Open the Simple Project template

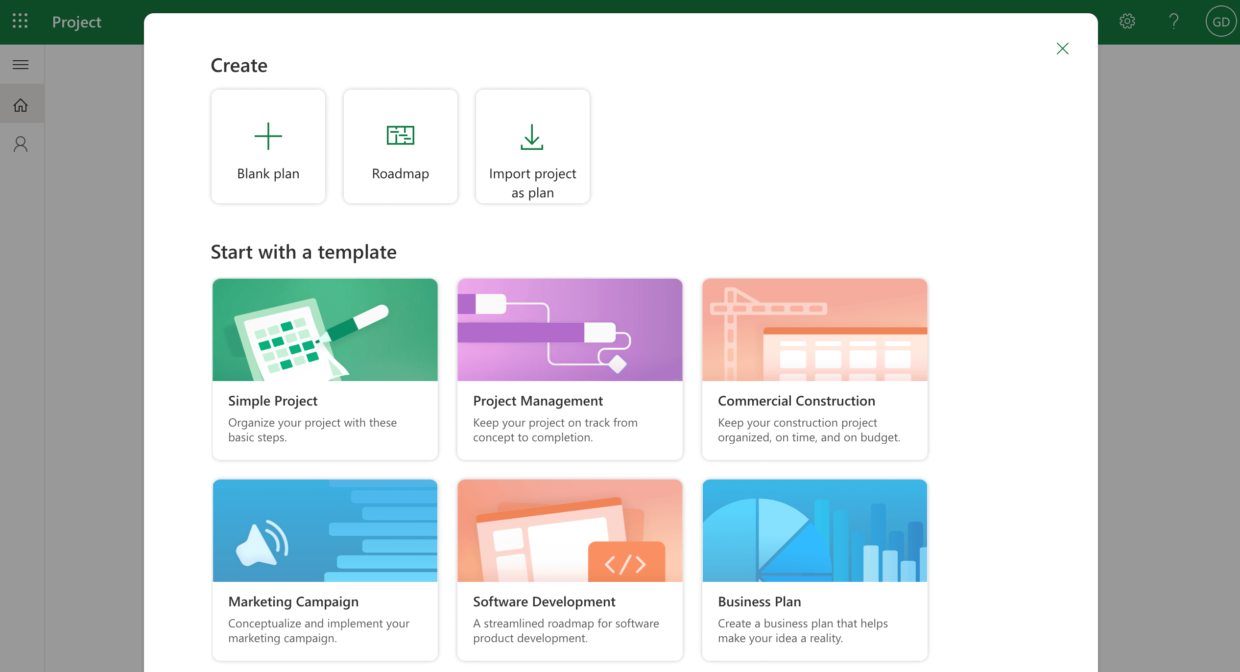pyautogui.click(x=324, y=369)
